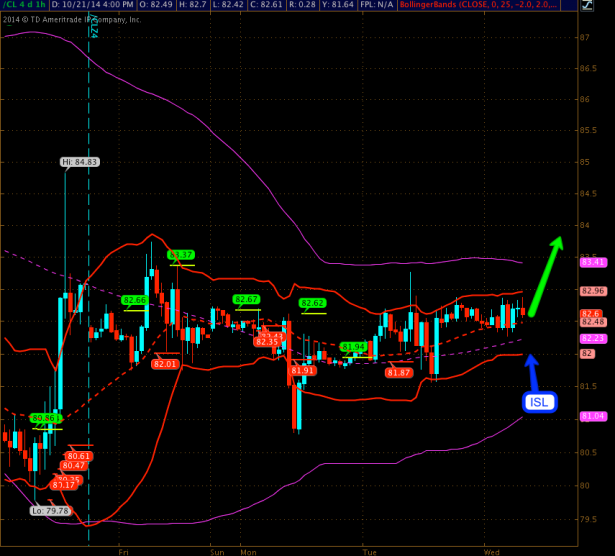Click the Hi: 84.83 high price bubble
The image size is (615, 556).
[x=79, y=161]
